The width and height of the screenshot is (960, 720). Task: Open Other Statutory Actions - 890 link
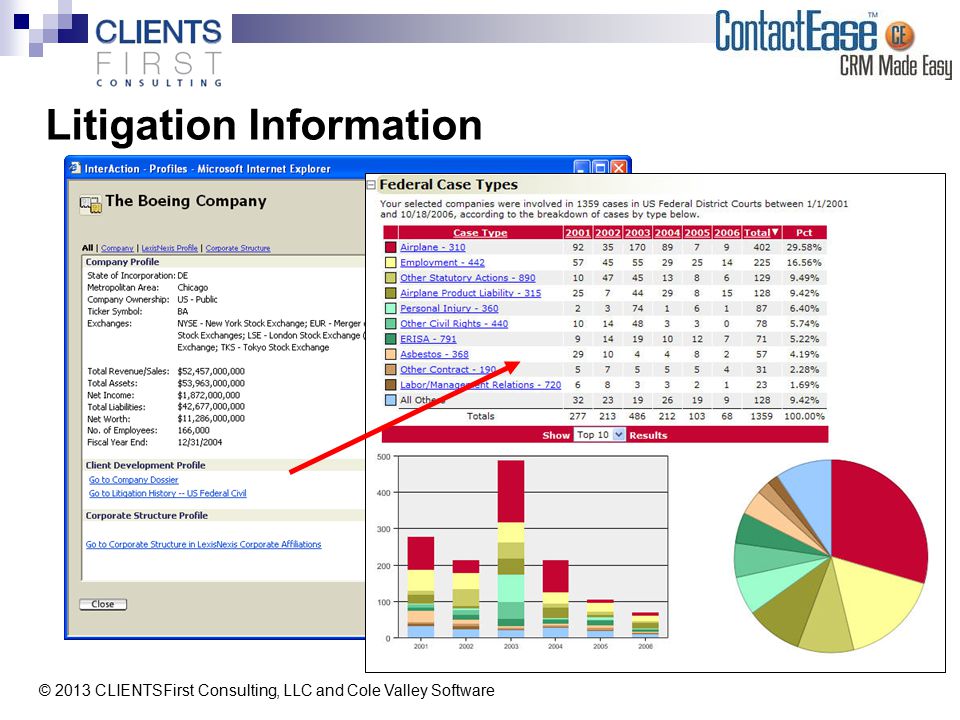(x=468, y=278)
